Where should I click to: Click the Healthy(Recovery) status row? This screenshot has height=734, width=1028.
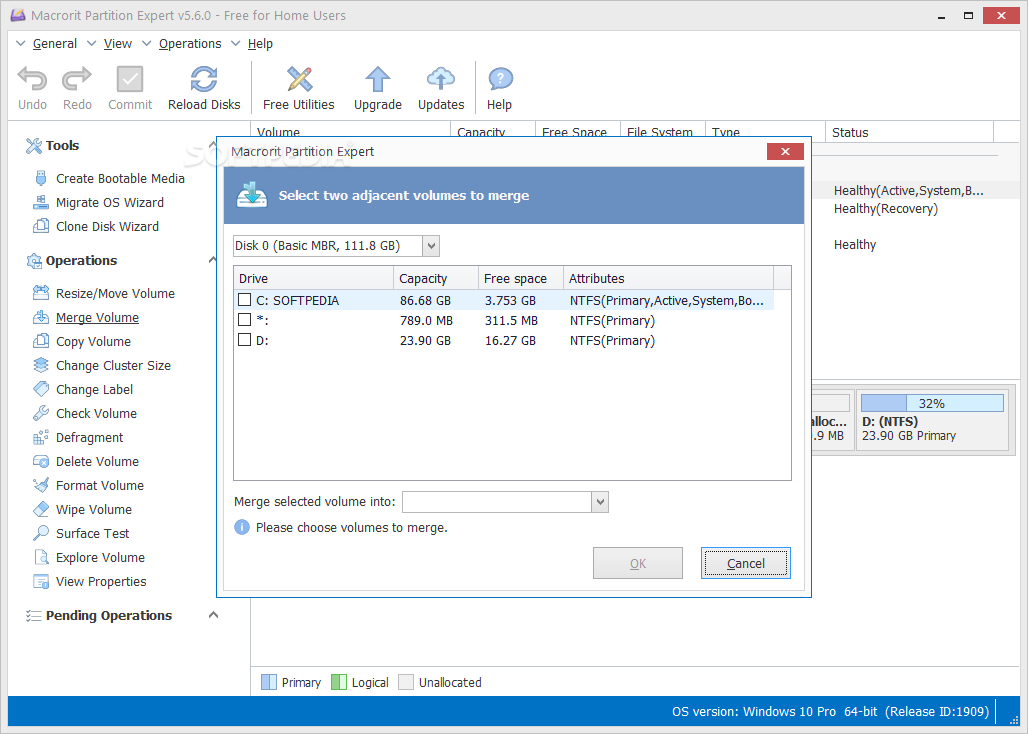886,208
